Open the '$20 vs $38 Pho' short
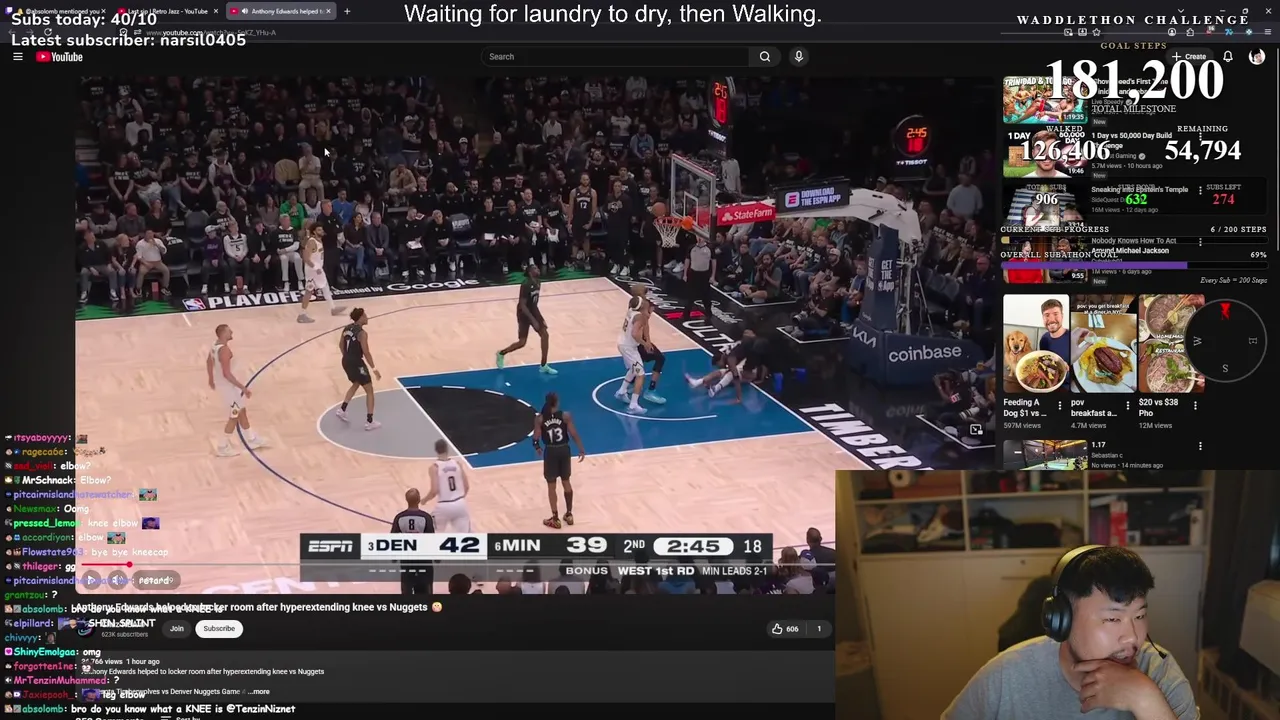 [1171, 343]
